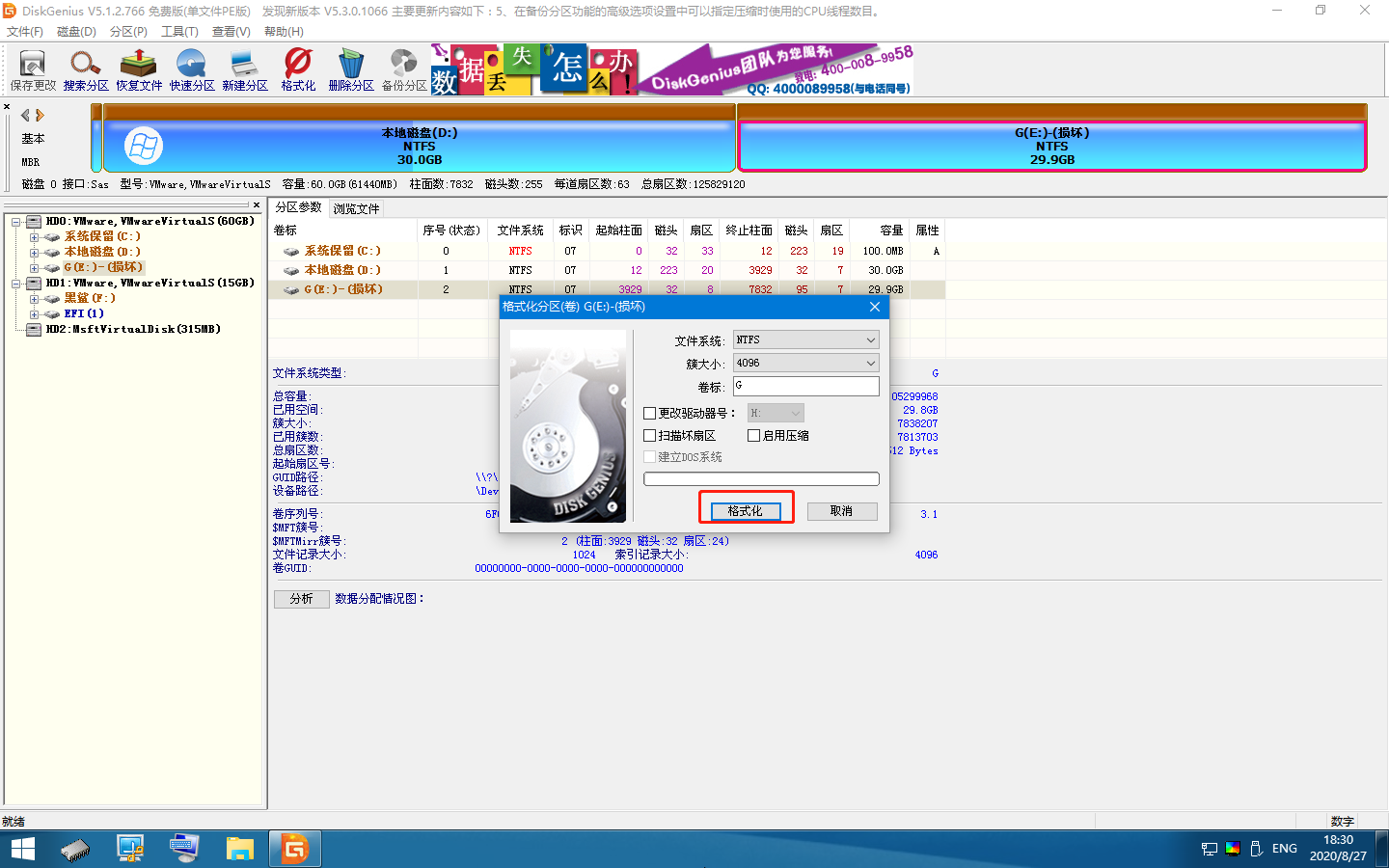Click the 备份分区 backup partition icon
Screen dimensions: 1389x868
tap(404, 70)
